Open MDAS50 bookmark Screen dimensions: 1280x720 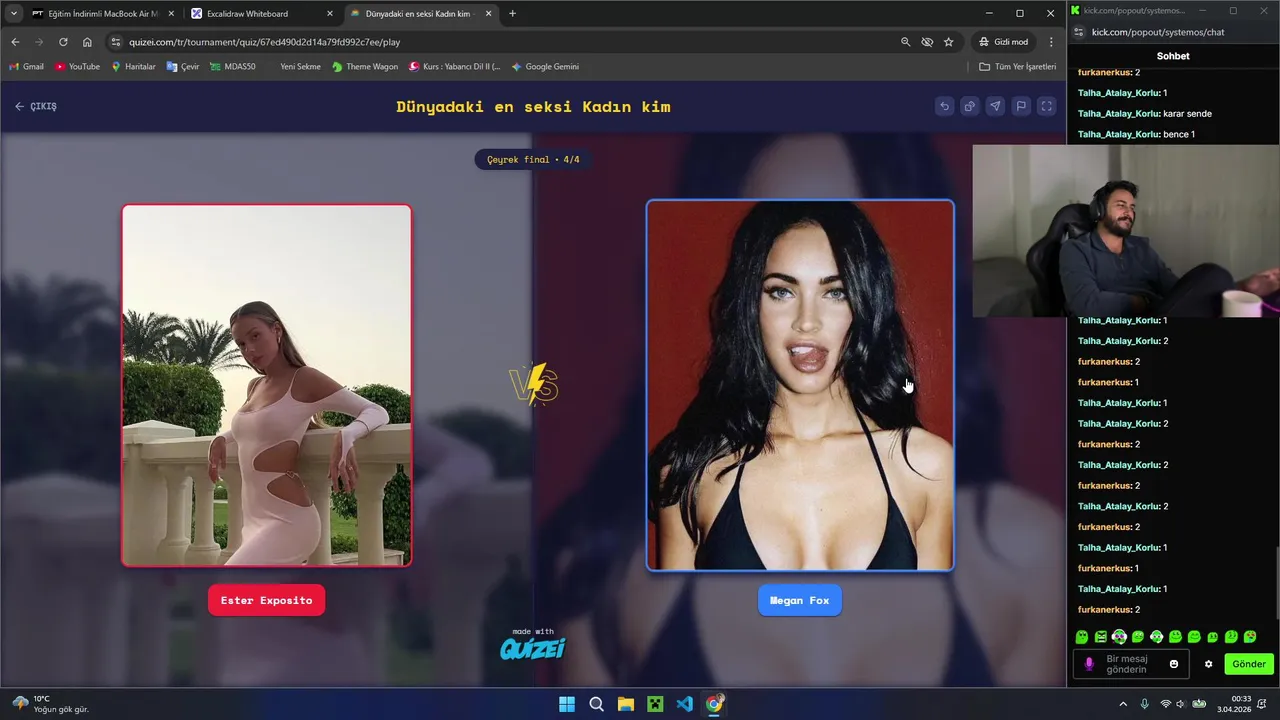(x=232, y=67)
